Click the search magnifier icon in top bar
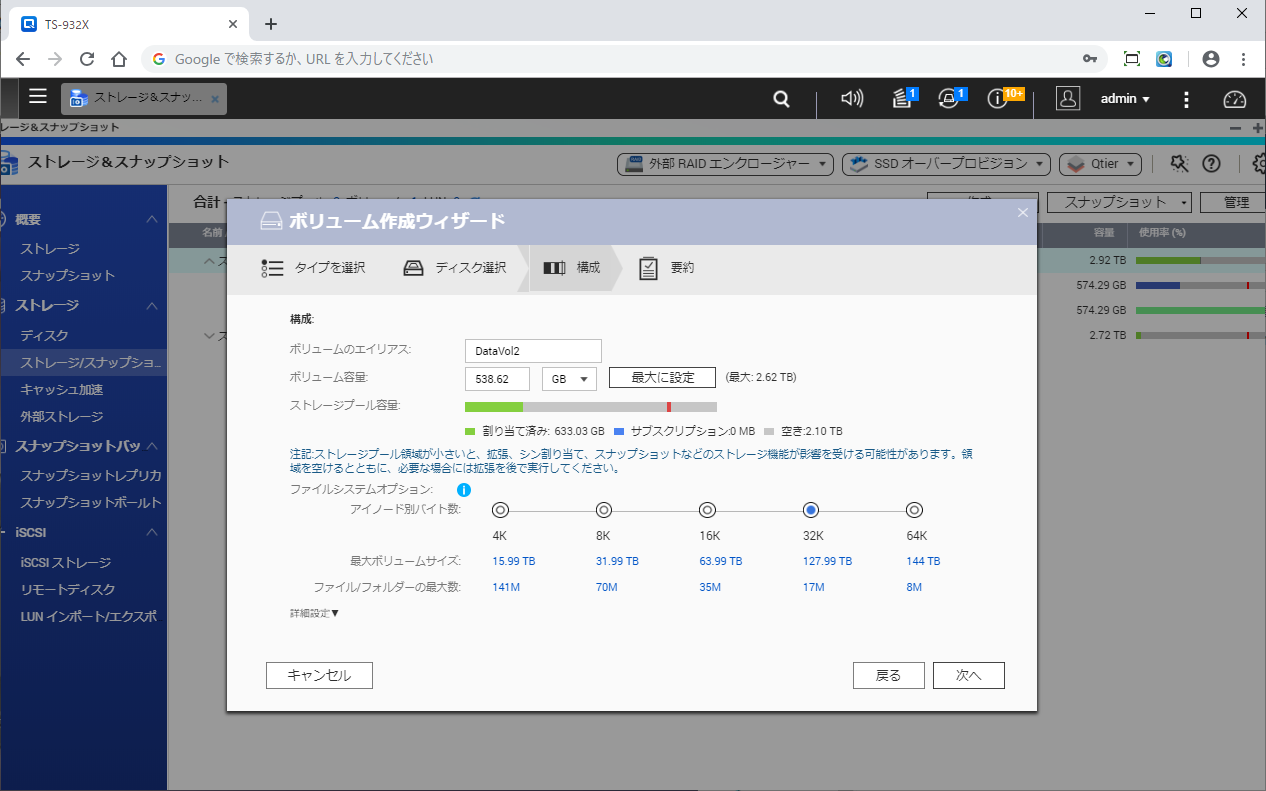The image size is (1266, 791). point(781,99)
